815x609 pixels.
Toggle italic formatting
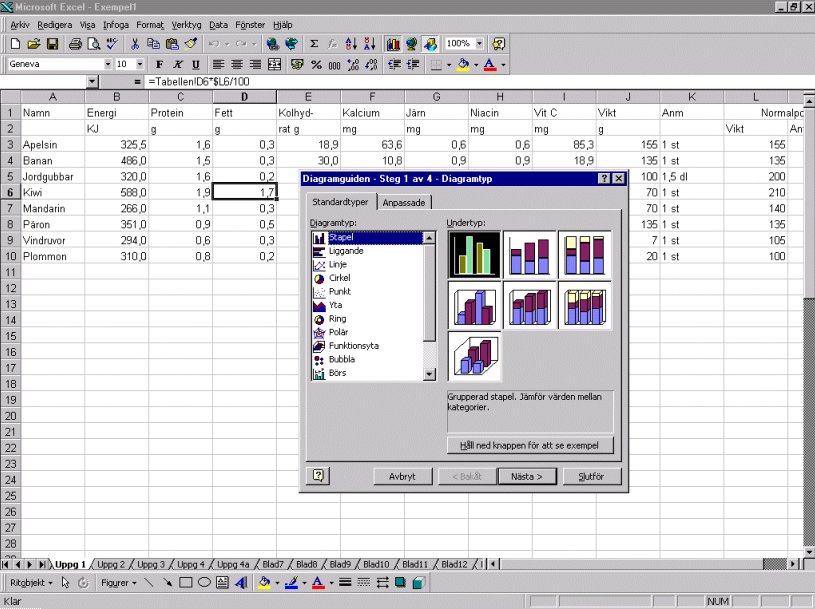coord(177,64)
